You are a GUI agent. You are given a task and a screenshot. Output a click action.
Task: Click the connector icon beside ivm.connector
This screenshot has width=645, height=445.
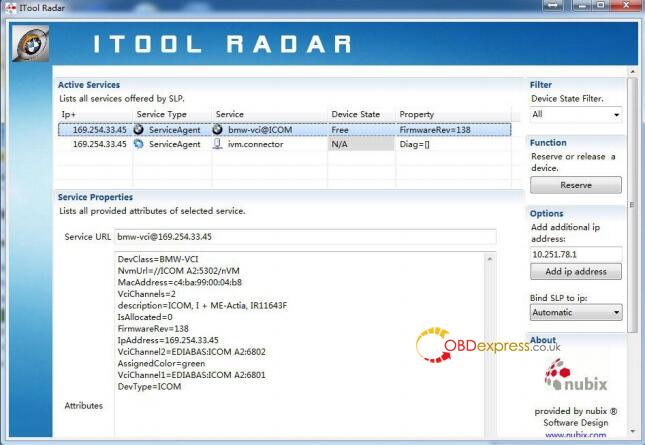tap(218, 144)
